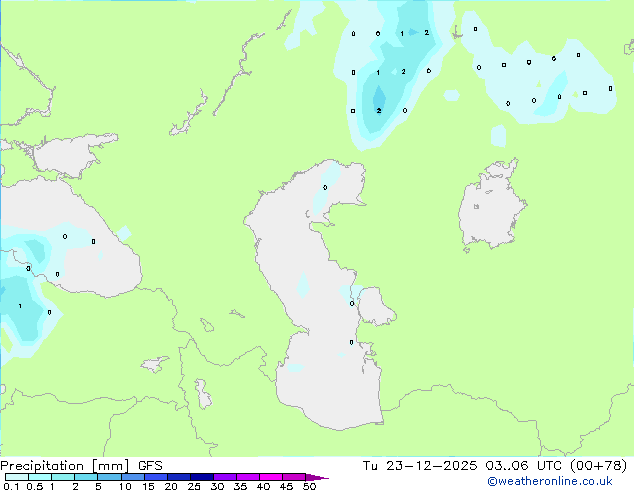Select the 35–40 mm legend swatch

tap(247, 477)
